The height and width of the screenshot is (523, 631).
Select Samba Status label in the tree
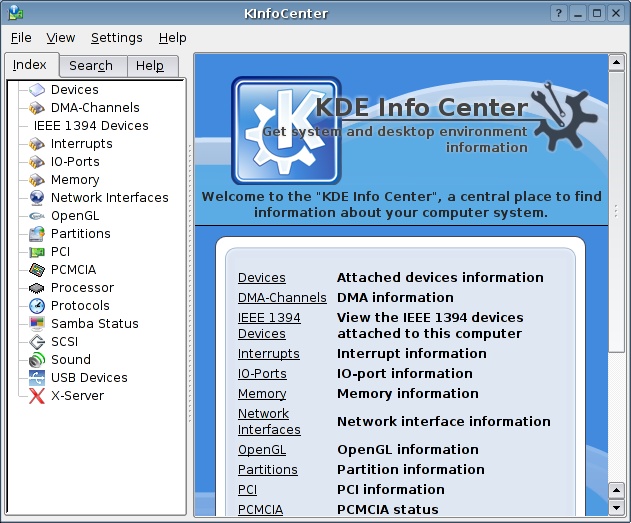tap(95, 324)
